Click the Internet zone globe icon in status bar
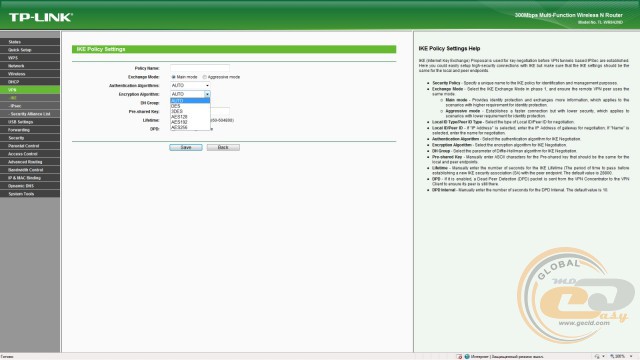Screen dimensions: 640x360 [467, 357]
